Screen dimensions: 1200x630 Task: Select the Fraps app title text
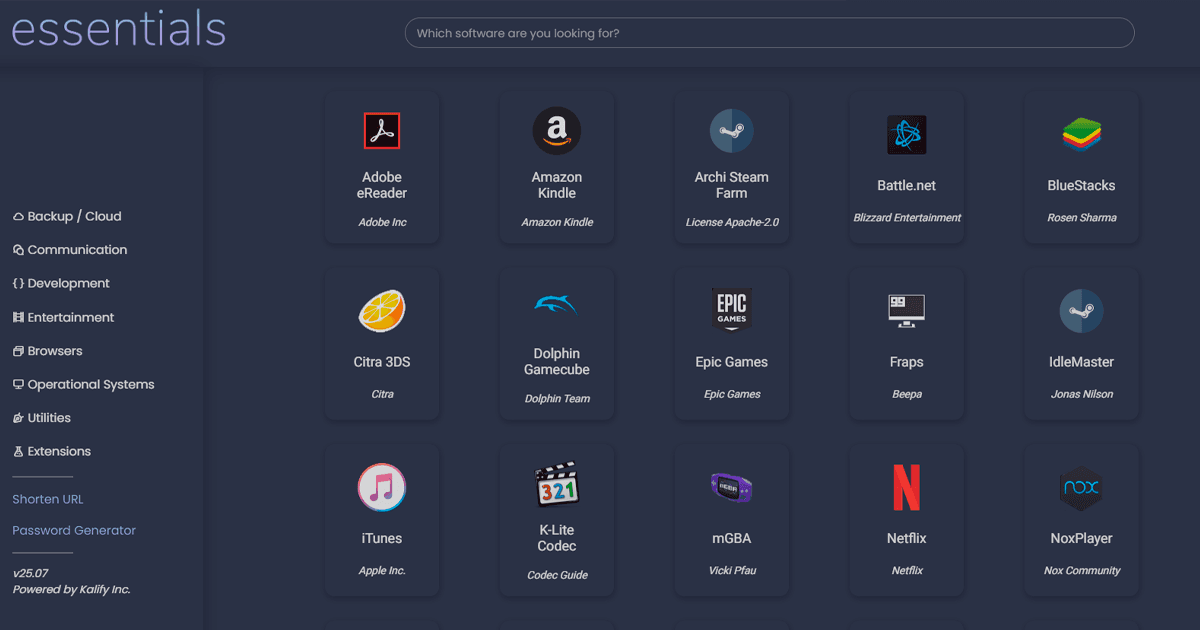906,362
